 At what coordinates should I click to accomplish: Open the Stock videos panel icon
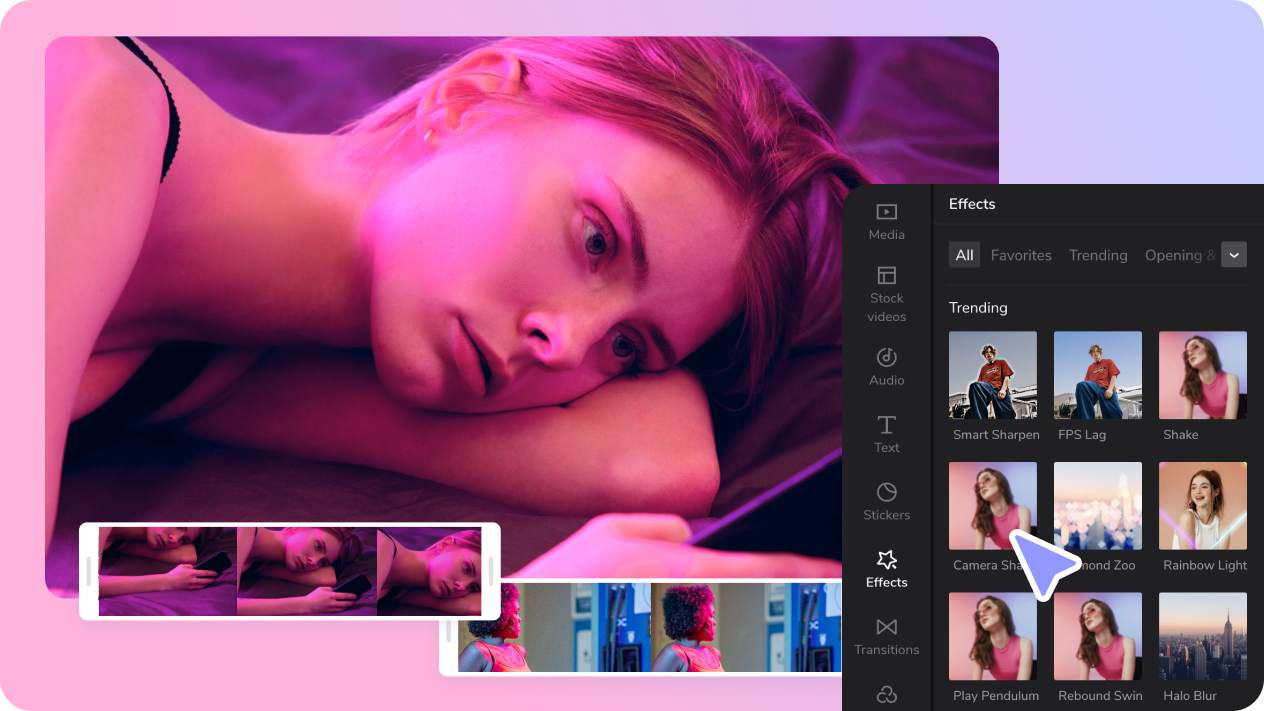click(886, 275)
